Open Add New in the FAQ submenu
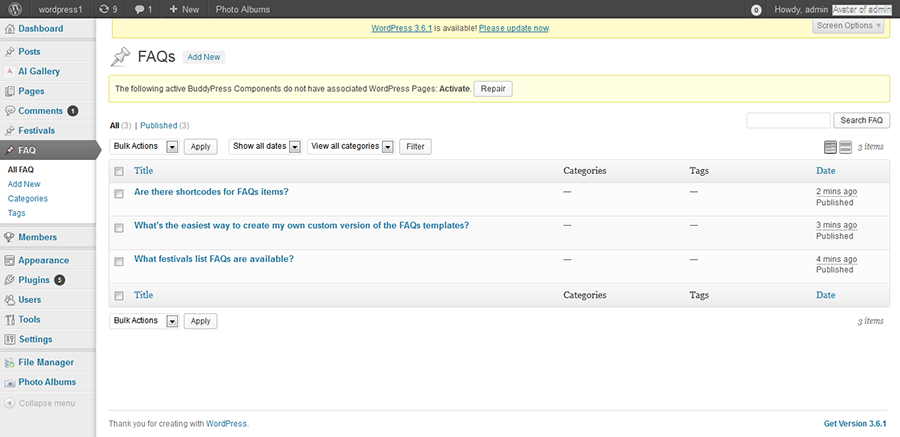The width and height of the screenshot is (900, 437). coord(24,184)
